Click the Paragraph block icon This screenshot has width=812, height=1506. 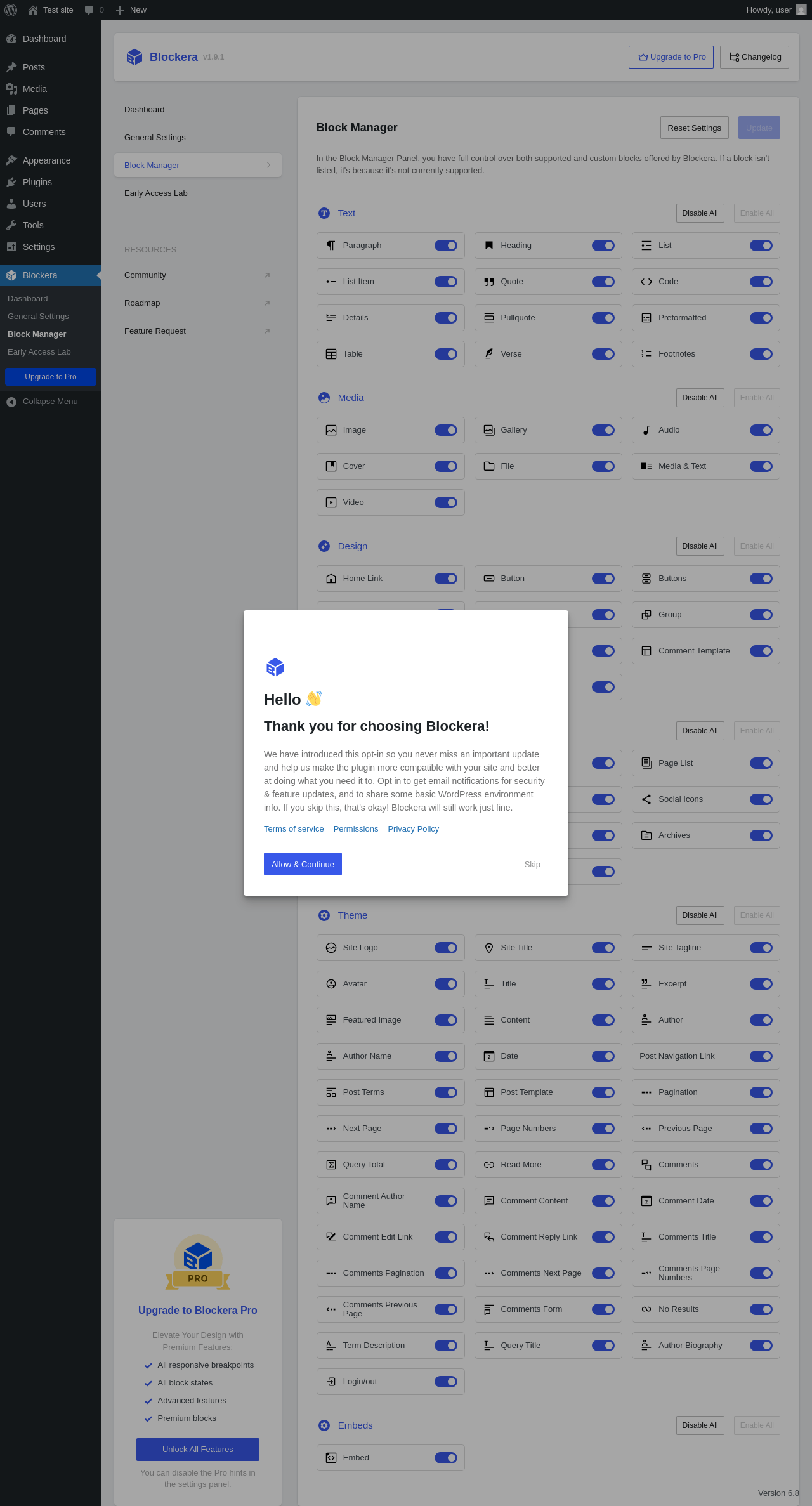331,246
